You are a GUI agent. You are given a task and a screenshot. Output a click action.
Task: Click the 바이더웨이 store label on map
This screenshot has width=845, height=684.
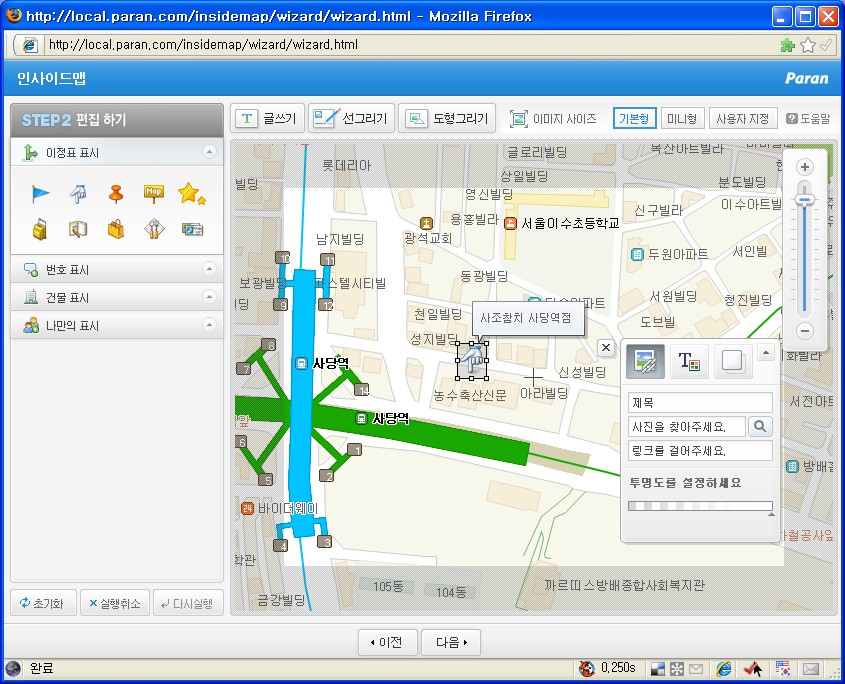click(288, 508)
